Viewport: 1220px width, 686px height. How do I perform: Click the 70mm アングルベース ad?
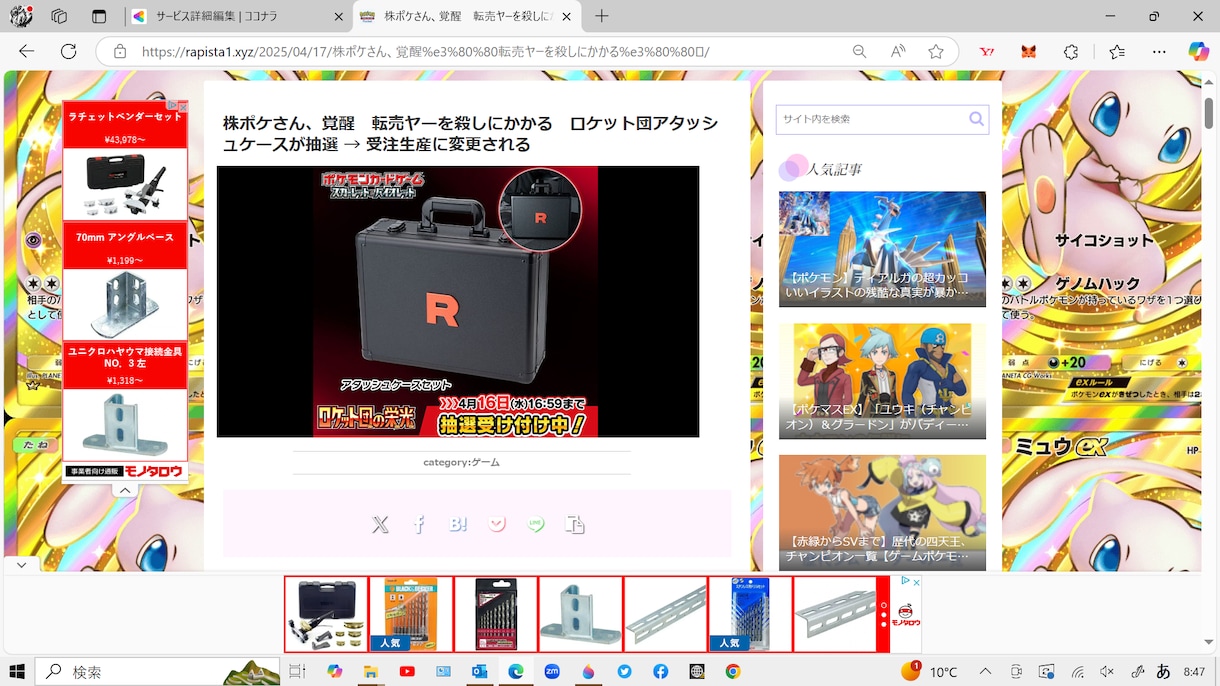125,281
